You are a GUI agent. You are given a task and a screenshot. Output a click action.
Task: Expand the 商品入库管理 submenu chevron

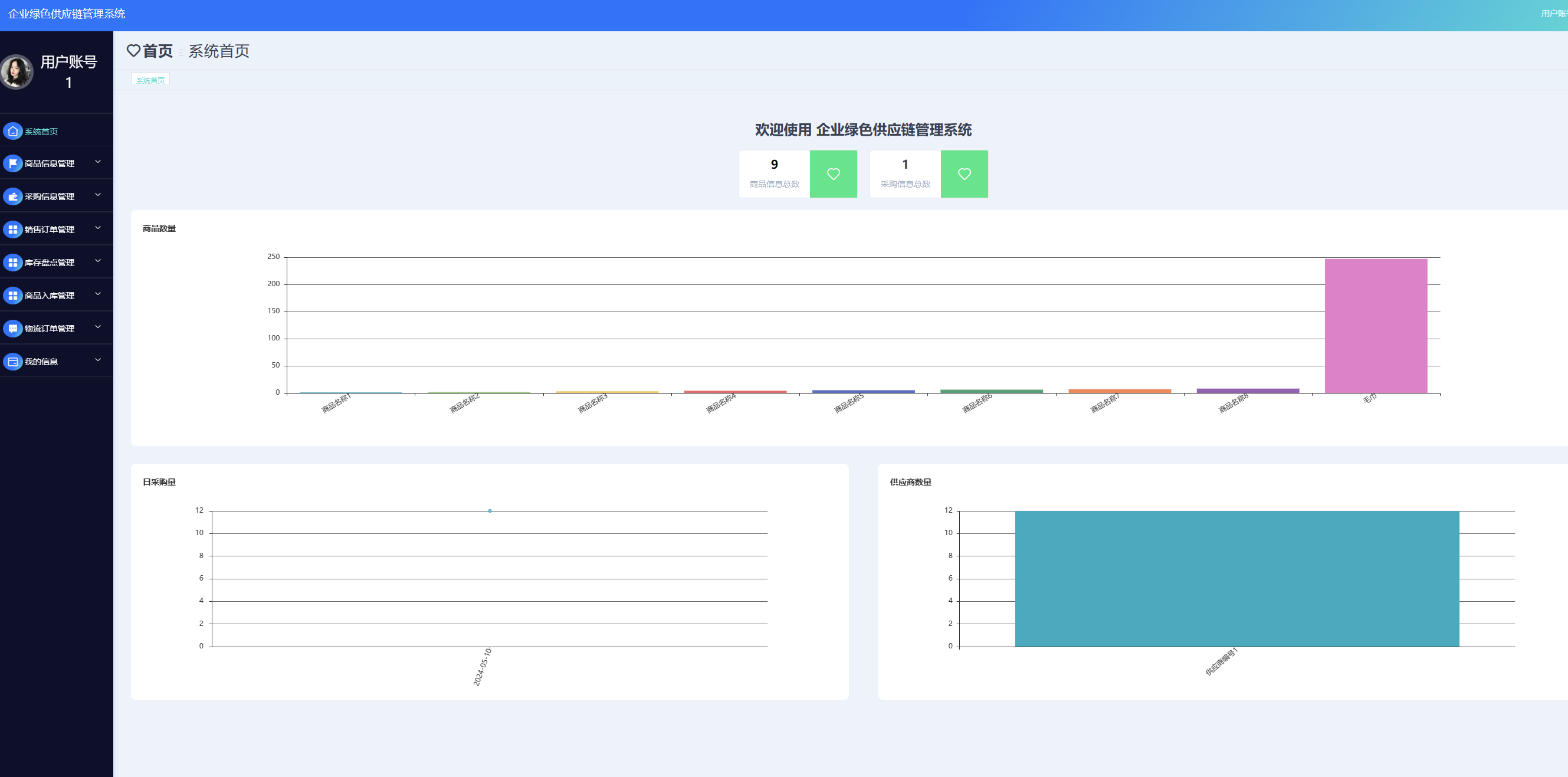98,294
